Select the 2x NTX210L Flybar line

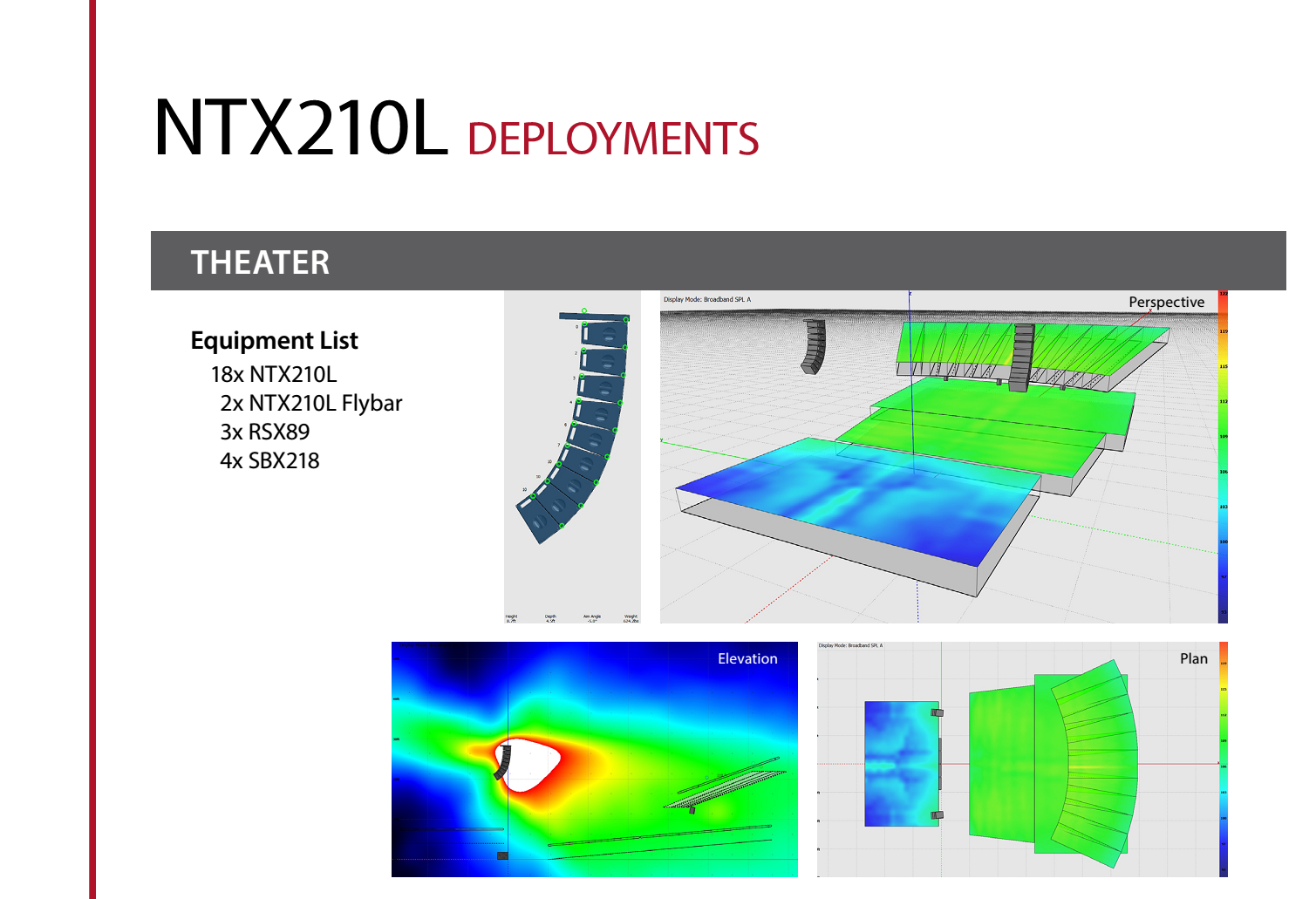[x=311, y=403]
